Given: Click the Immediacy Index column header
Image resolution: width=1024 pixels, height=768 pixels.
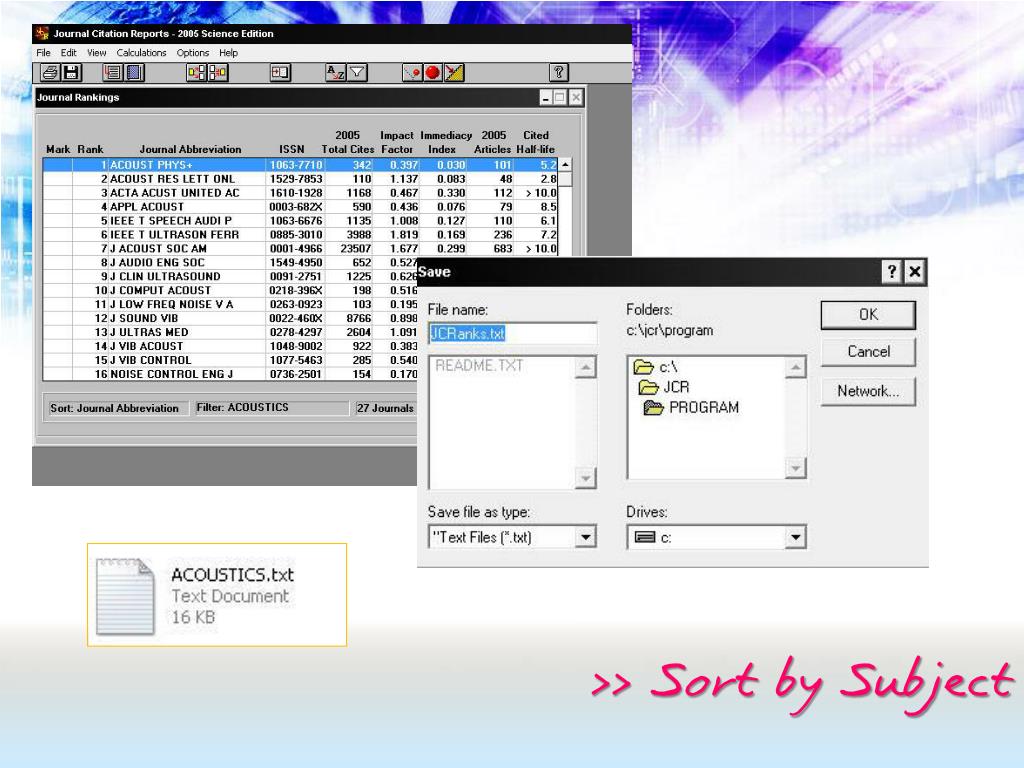Looking at the screenshot, I should (x=446, y=142).
